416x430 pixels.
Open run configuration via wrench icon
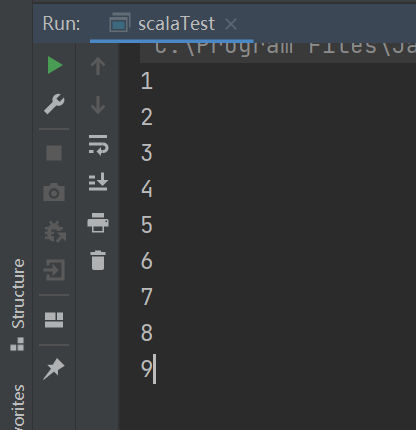click(54, 104)
